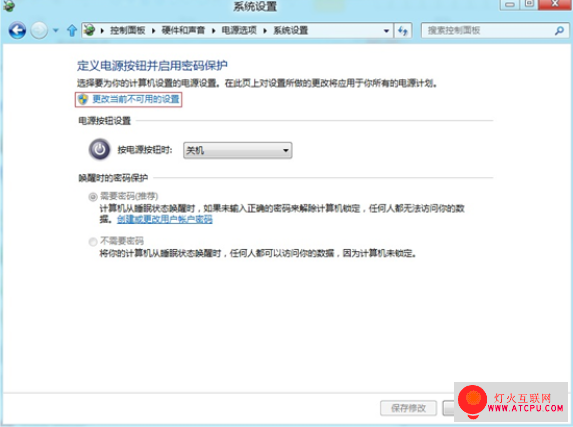Viewport: 573px width, 427px height.
Task: Click the refresh button beside address bar
Action: [x=403, y=31]
